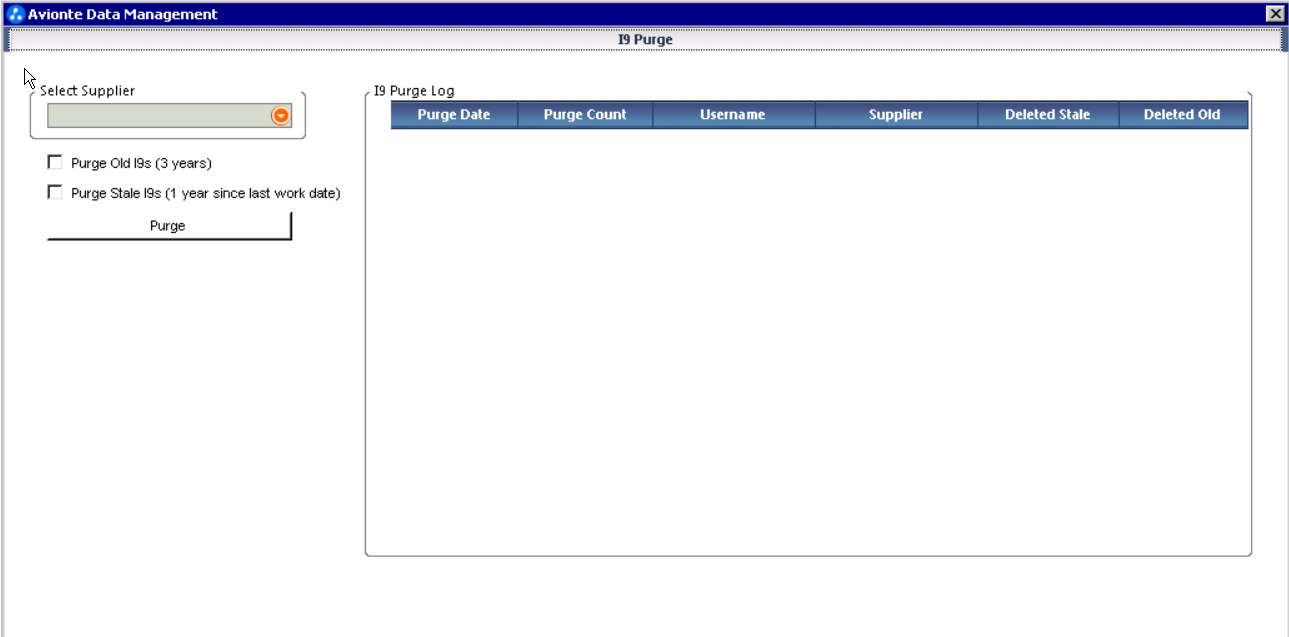
Task: Enable the Purge Old I9s checkbox
Action: click(x=55, y=162)
